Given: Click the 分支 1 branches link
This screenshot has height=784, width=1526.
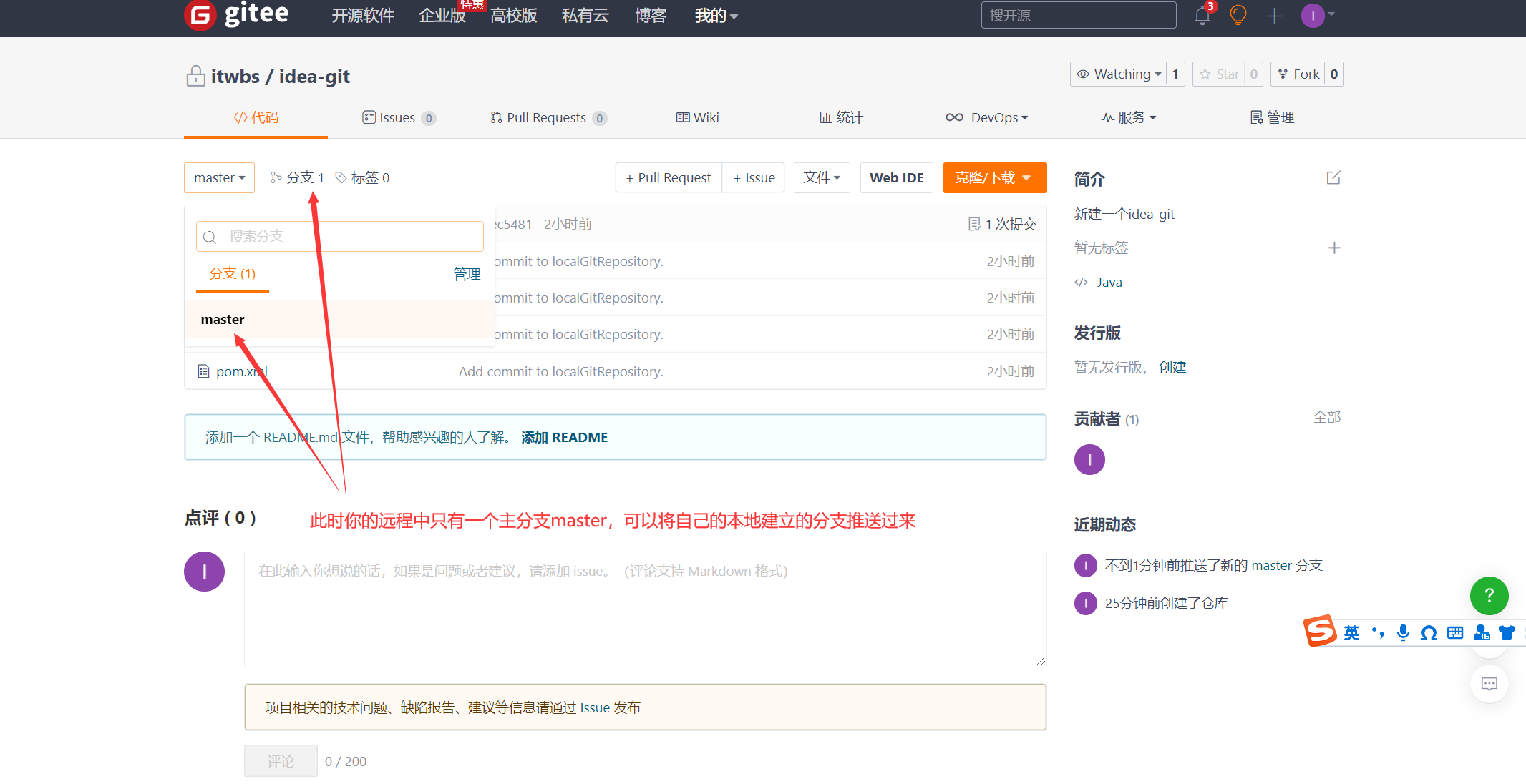Looking at the screenshot, I should pos(297,177).
